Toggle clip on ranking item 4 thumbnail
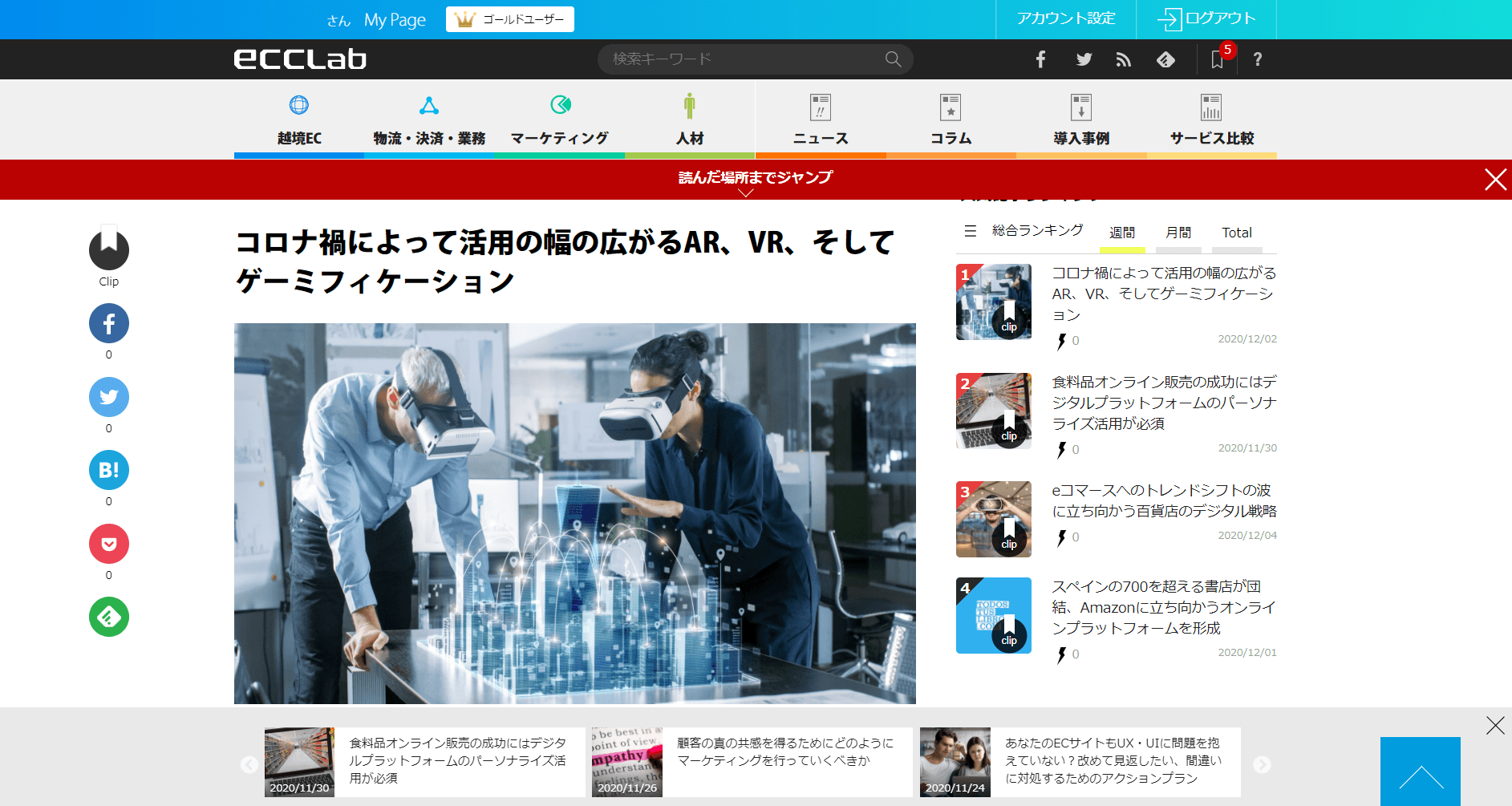This screenshot has height=806, width=1512. click(x=1009, y=633)
